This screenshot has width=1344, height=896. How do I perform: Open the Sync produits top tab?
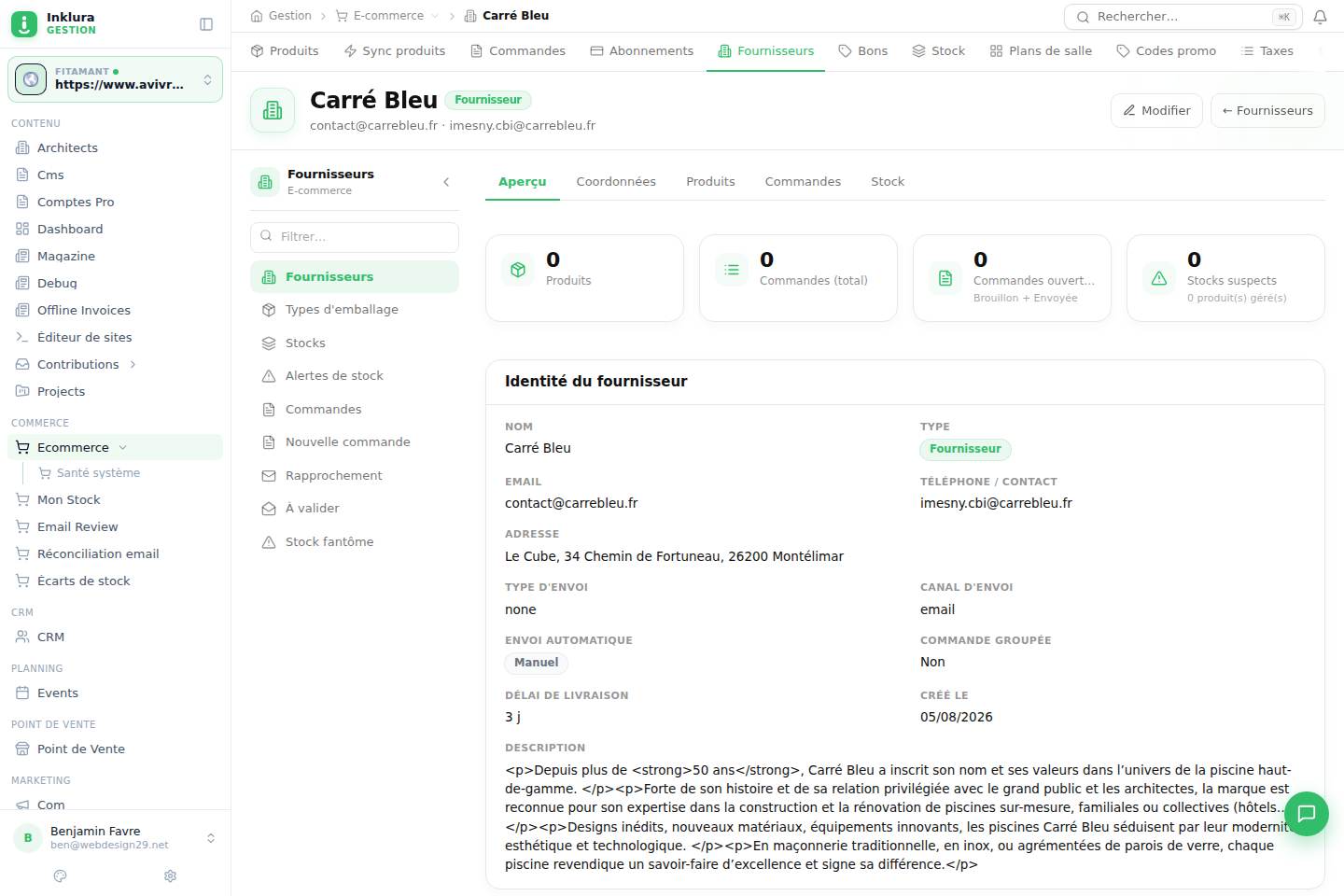[x=394, y=50]
